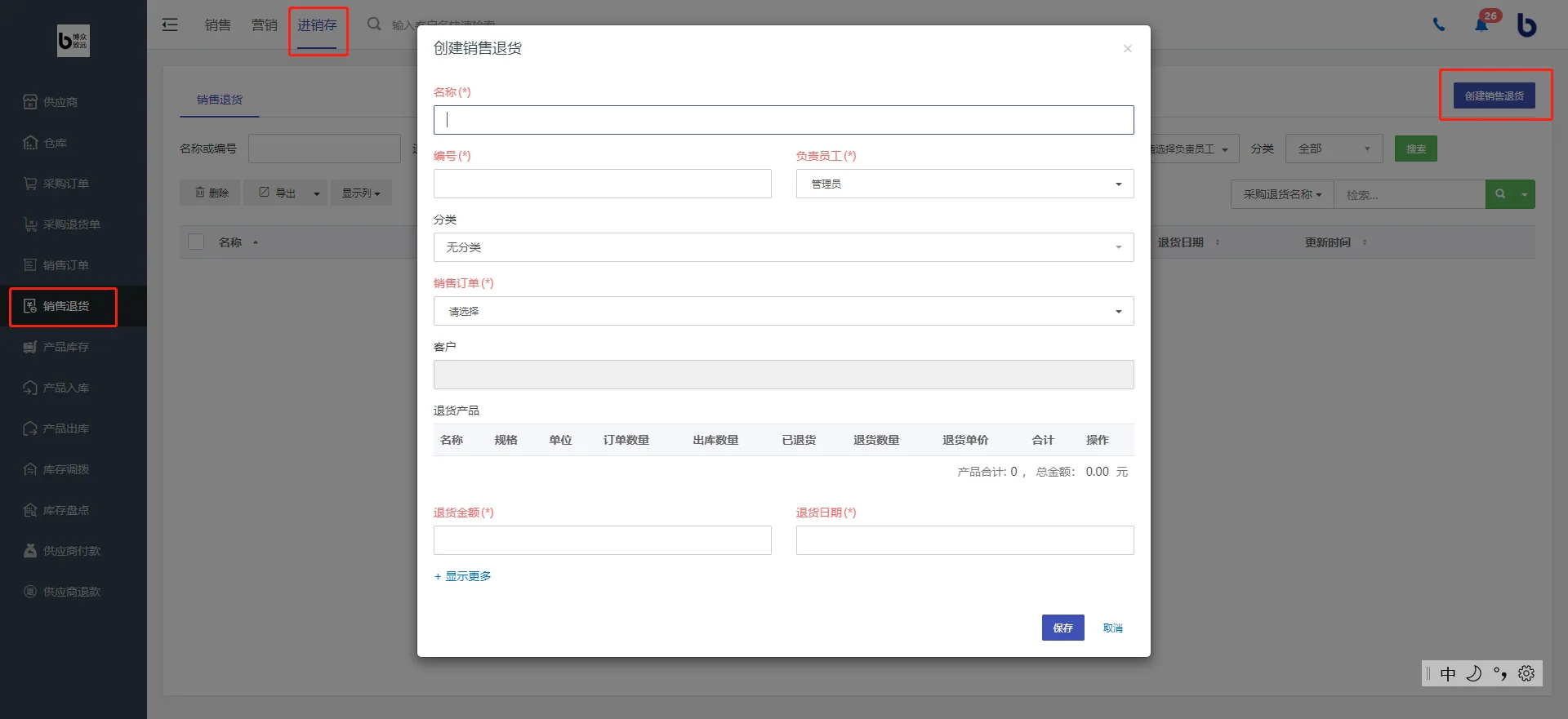Viewport: 1568px width, 719px height.
Task: Expand the 导出 dropdown arrow
Action: pos(316,193)
